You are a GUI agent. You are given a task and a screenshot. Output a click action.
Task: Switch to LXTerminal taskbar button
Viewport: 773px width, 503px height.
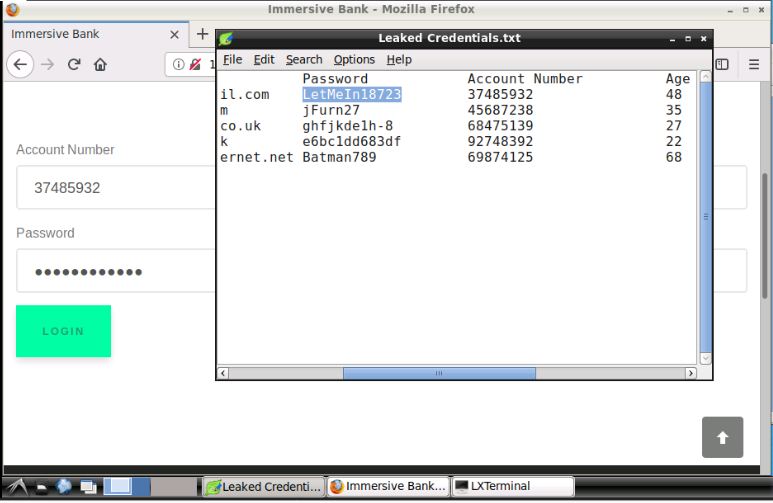(513, 486)
